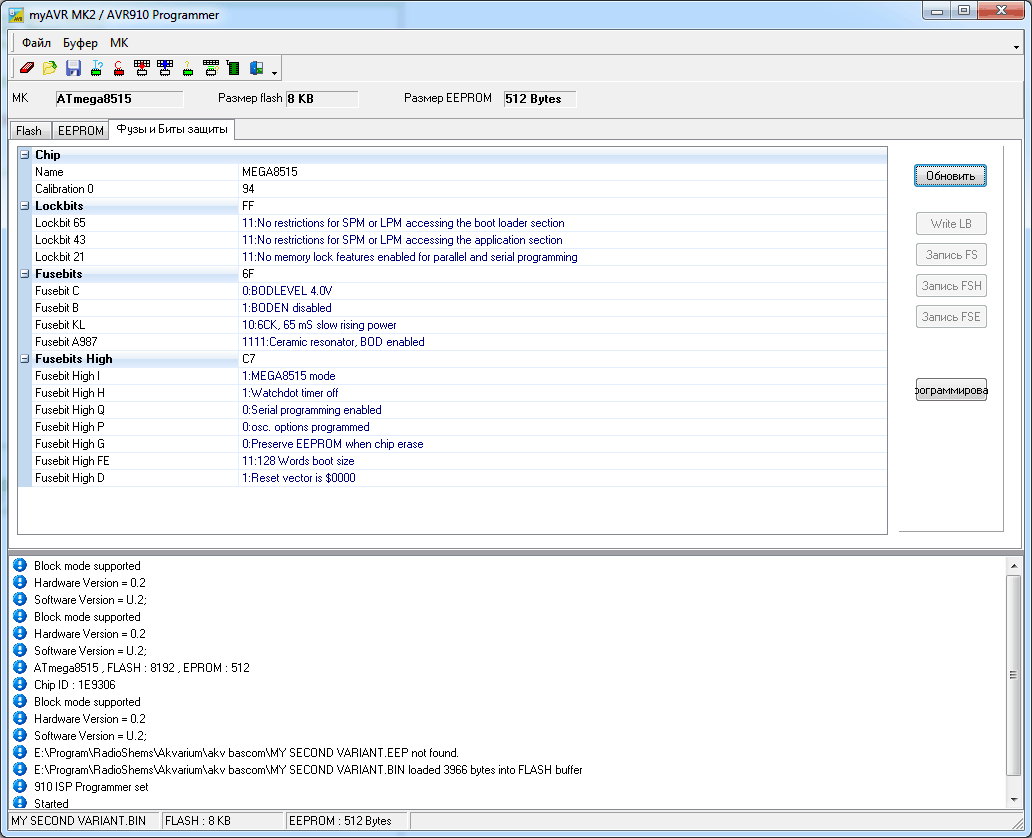Click the Fusebit High D value 'Reset vector is $0000'
The image size is (1032, 838).
tap(299, 479)
